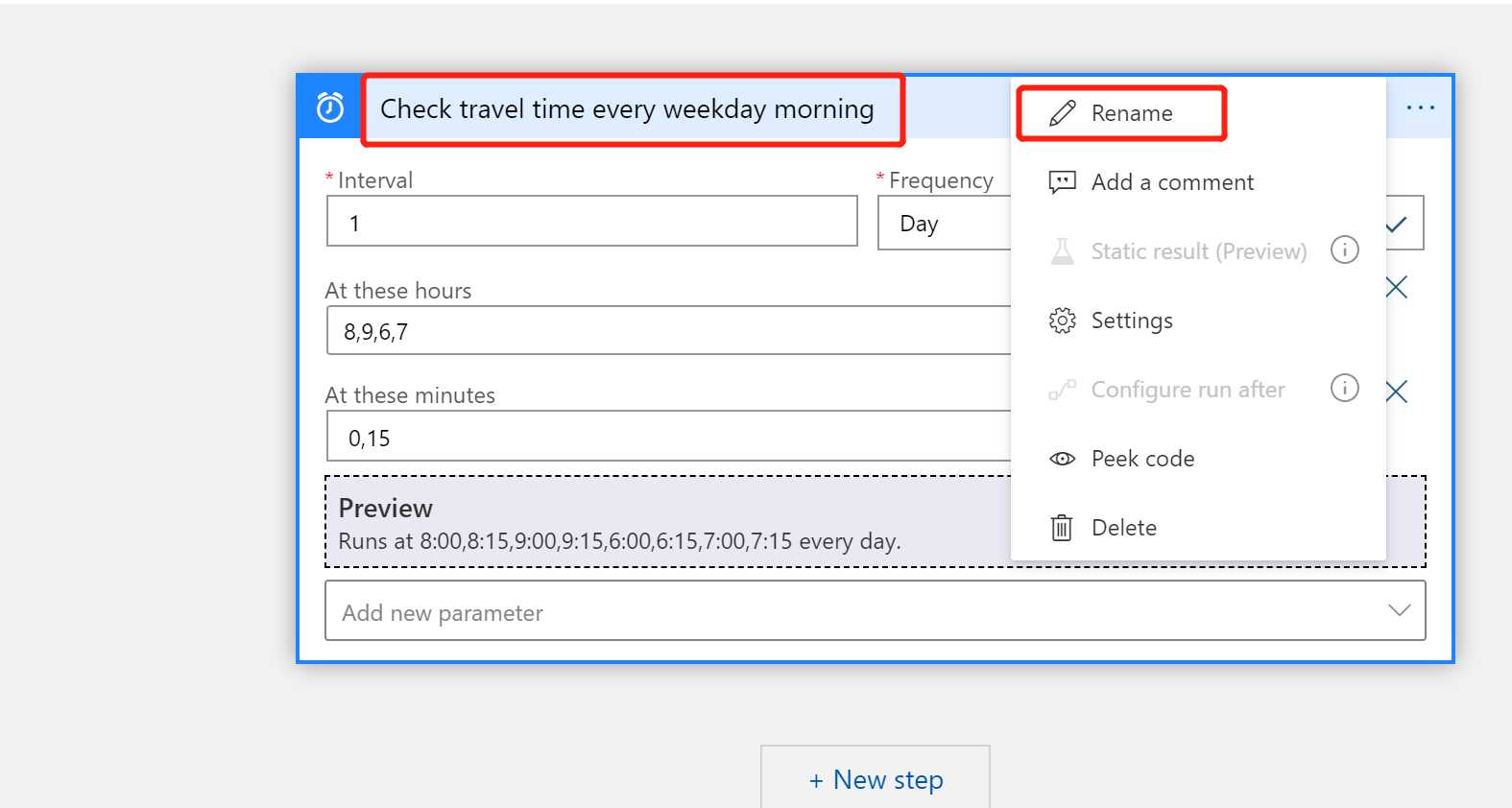Image resolution: width=1512 pixels, height=808 pixels.
Task: Click the pencil icon beside Rename
Action: [1063, 113]
